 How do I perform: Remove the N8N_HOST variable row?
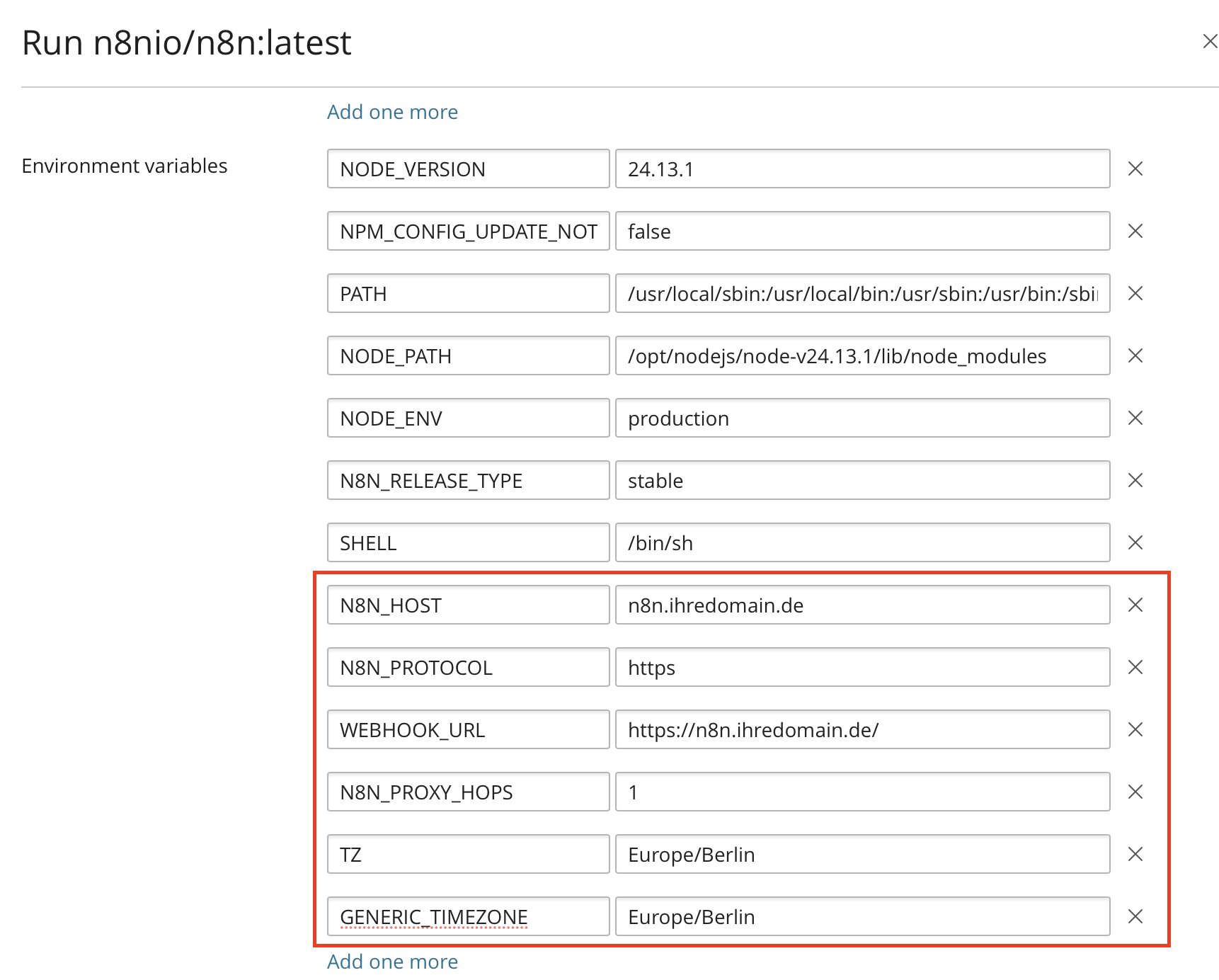click(1135, 605)
